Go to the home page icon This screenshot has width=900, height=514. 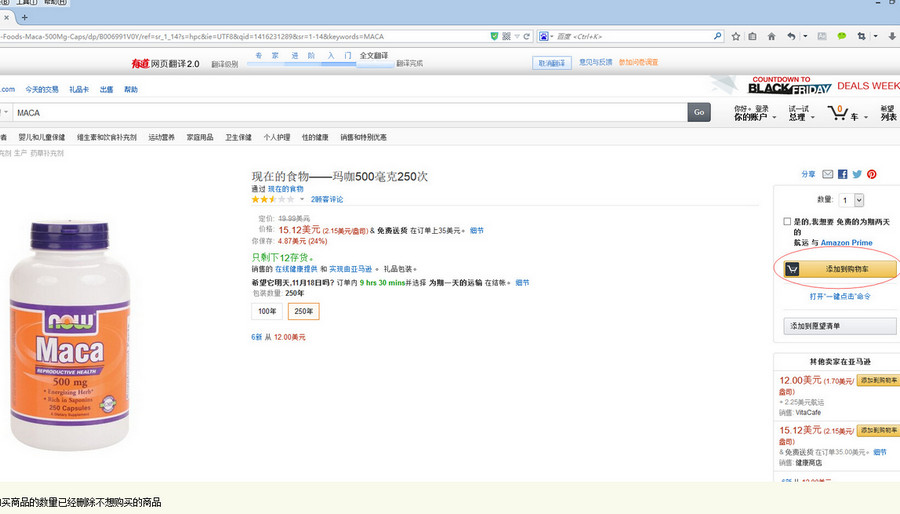coord(771,36)
